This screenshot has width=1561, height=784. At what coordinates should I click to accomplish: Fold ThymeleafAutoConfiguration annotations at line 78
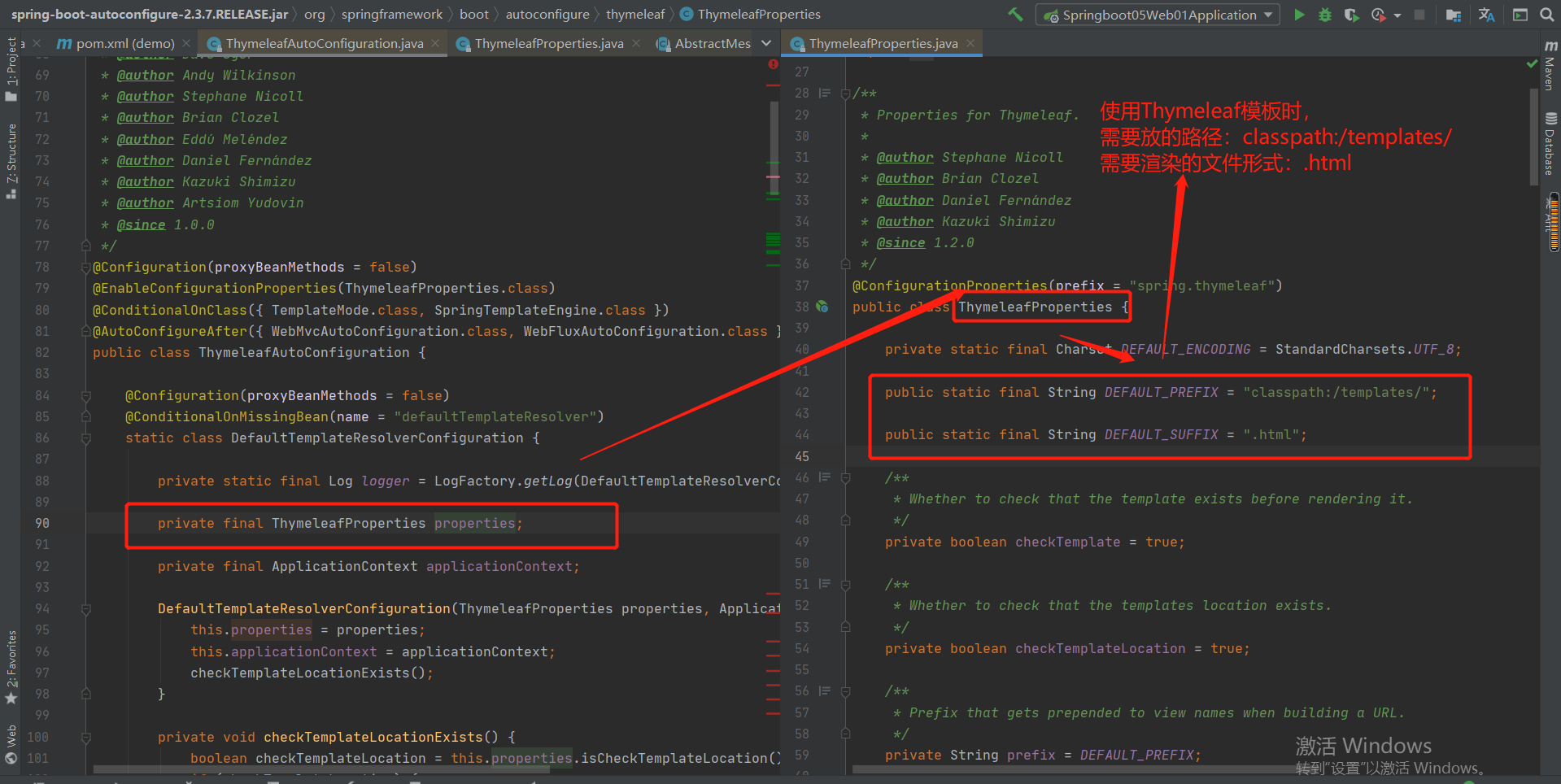point(85,267)
